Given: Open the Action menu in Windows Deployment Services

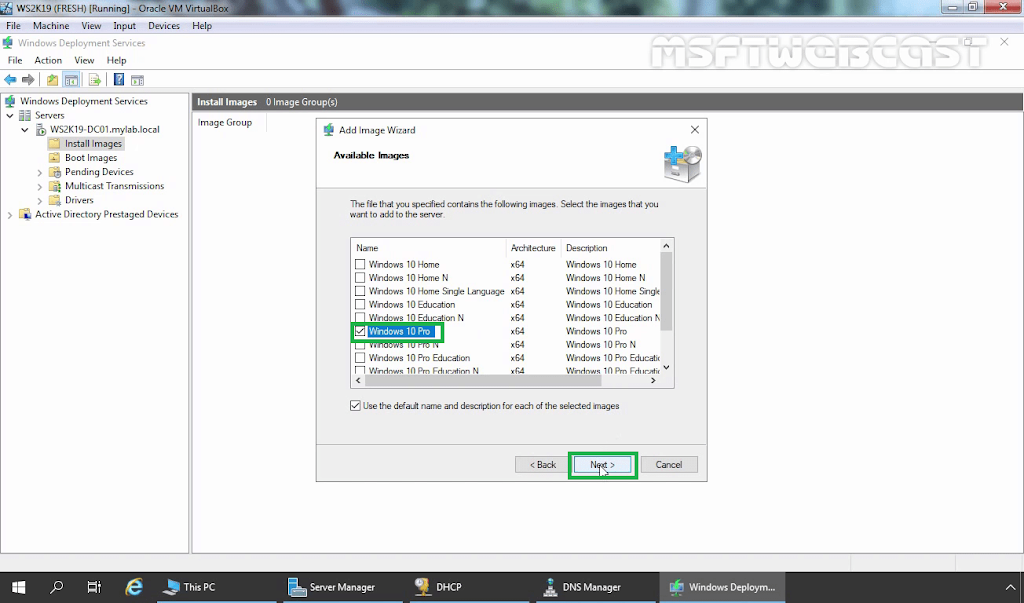Looking at the screenshot, I should coord(48,60).
